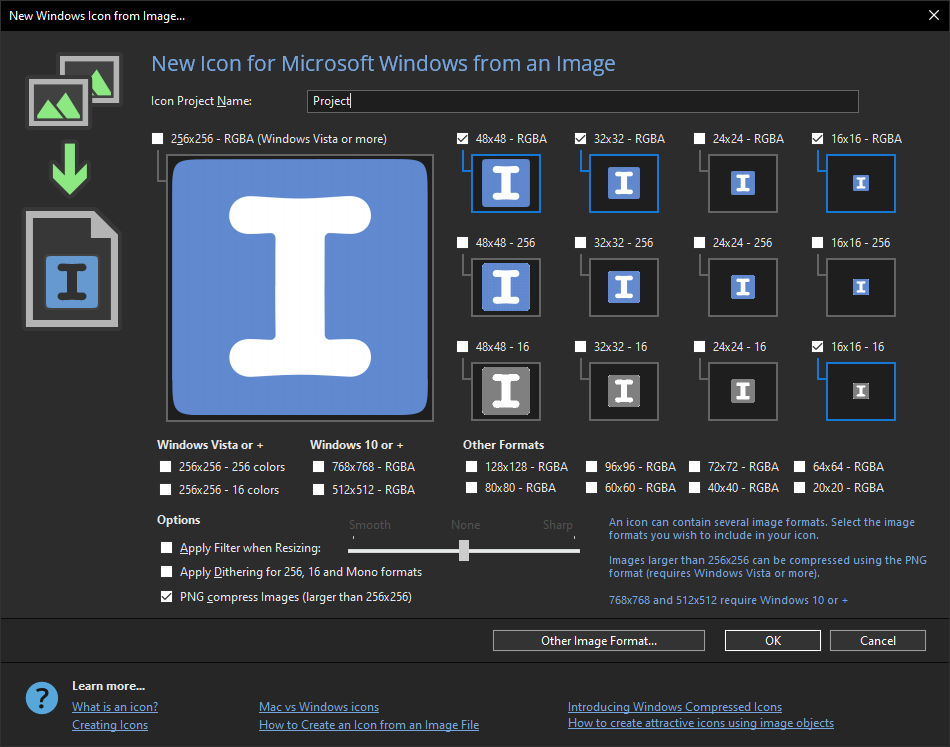Click the grayscale 48x48 - 16 preview thumbnail
The width and height of the screenshot is (950, 747).
click(505, 391)
